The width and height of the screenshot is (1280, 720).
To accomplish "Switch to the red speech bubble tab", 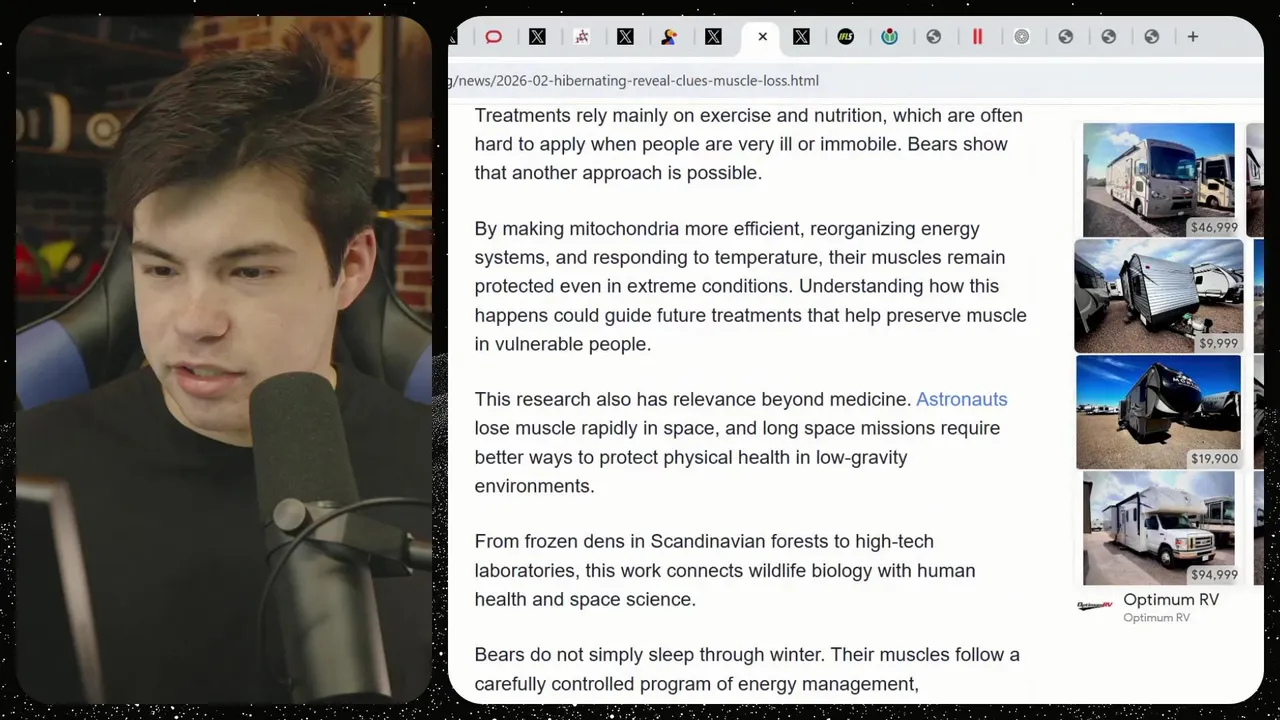I will (494, 37).
